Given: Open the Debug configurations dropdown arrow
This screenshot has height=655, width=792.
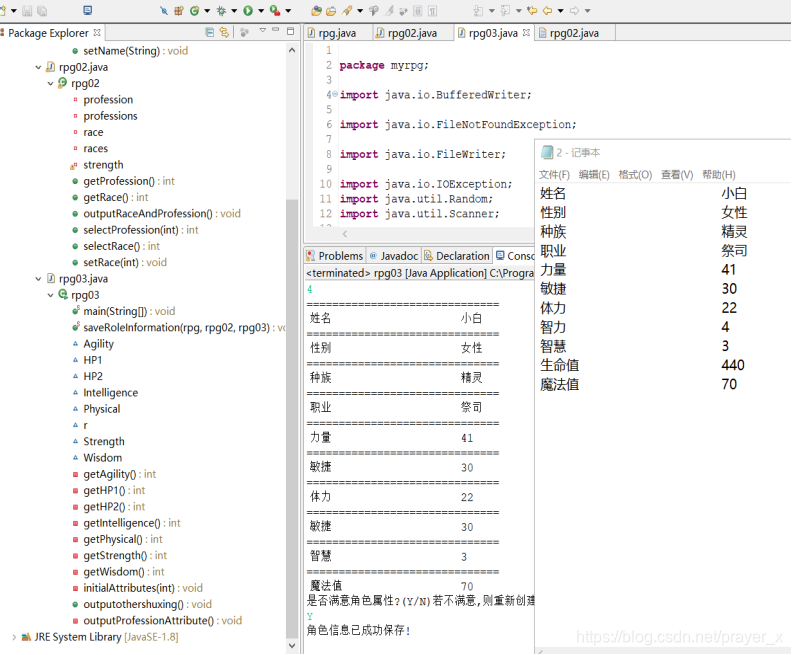Looking at the screenshot, I should [x=234, y=11].
